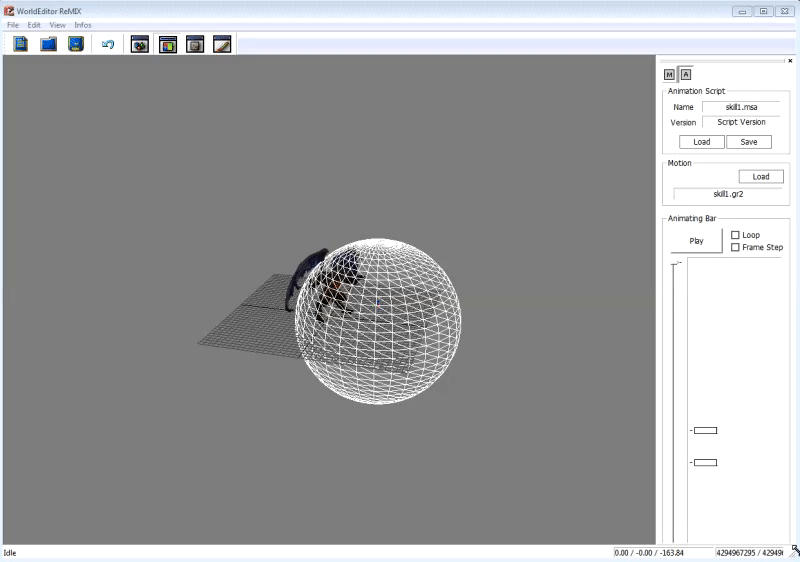Click Load in Animation Script group

(702, 142)
